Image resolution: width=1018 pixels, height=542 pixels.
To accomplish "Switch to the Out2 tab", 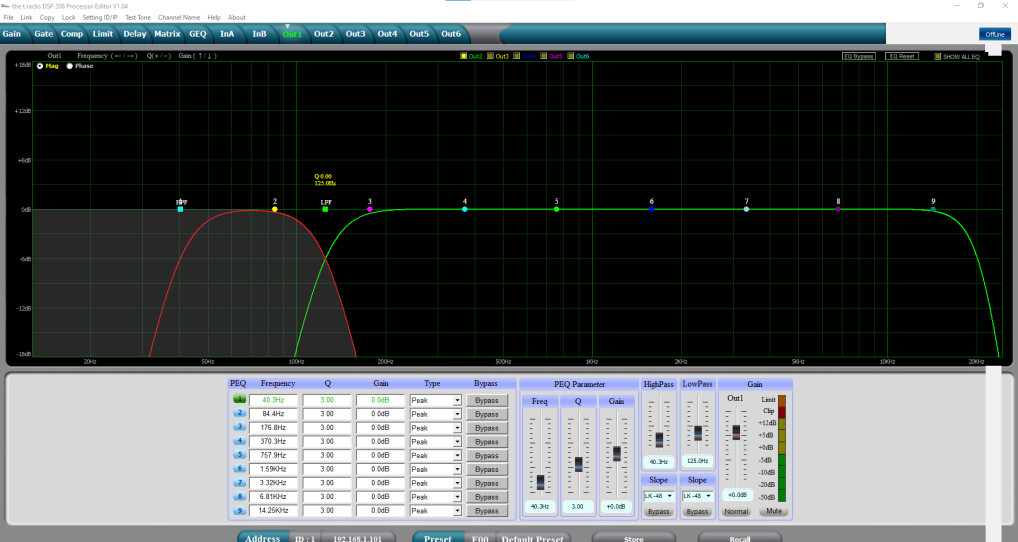I will [x=323, y=34].
